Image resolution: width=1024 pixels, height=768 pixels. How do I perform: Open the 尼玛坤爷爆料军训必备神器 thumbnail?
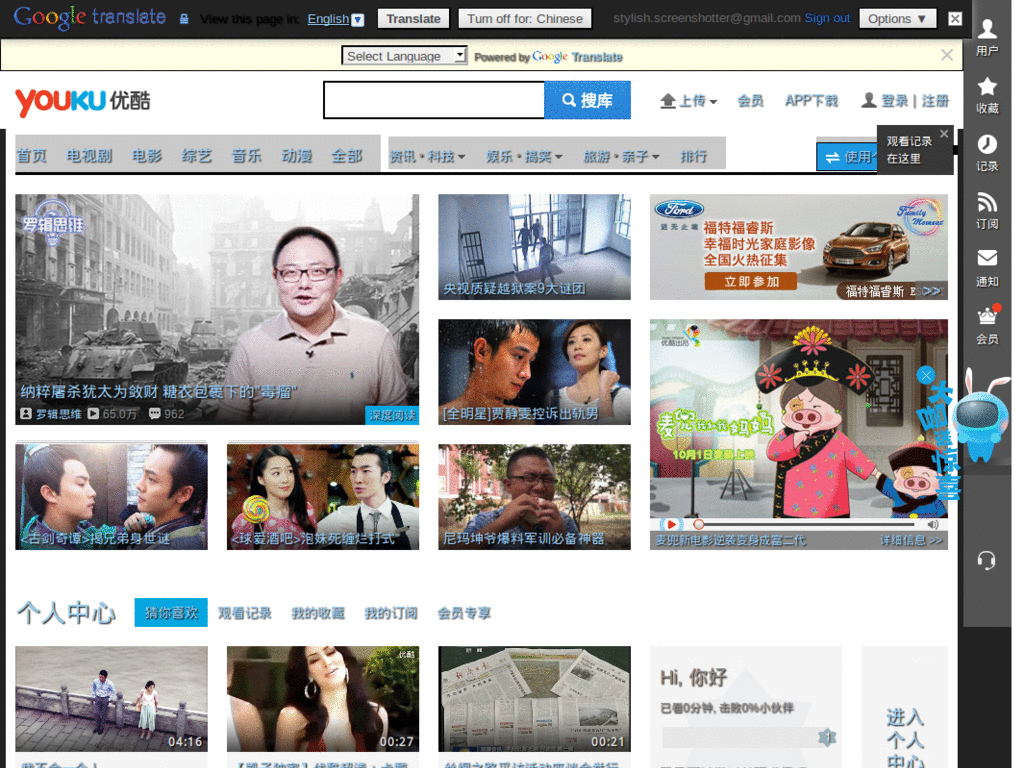pyautogui.click(x=534, y=497)
